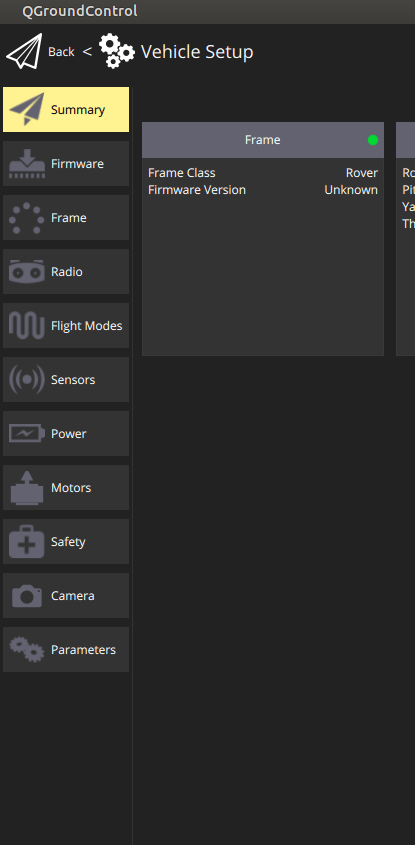Click the Motors upward-arrow icon

27,488
